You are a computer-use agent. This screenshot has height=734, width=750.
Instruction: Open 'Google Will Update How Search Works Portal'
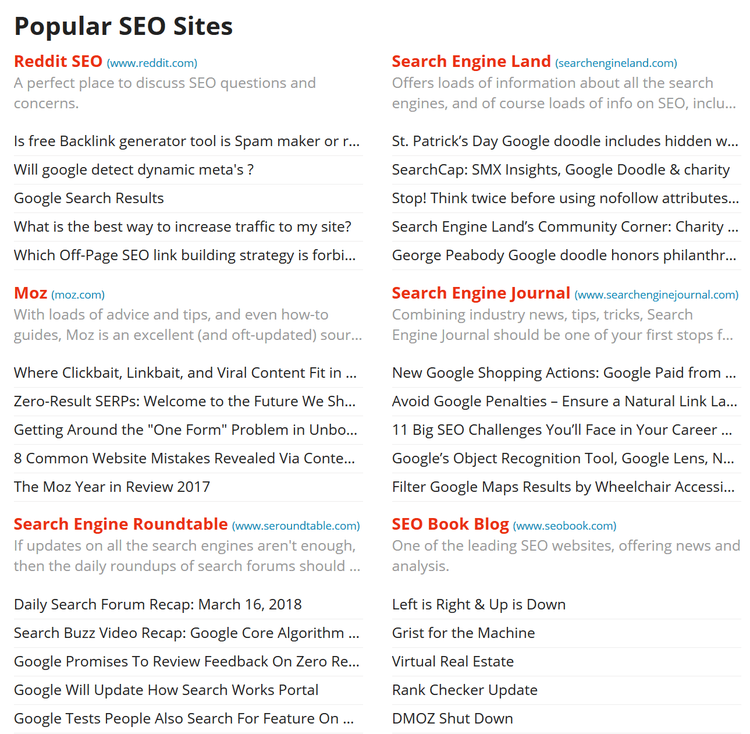pyautogui.click(x=166, y=690)
